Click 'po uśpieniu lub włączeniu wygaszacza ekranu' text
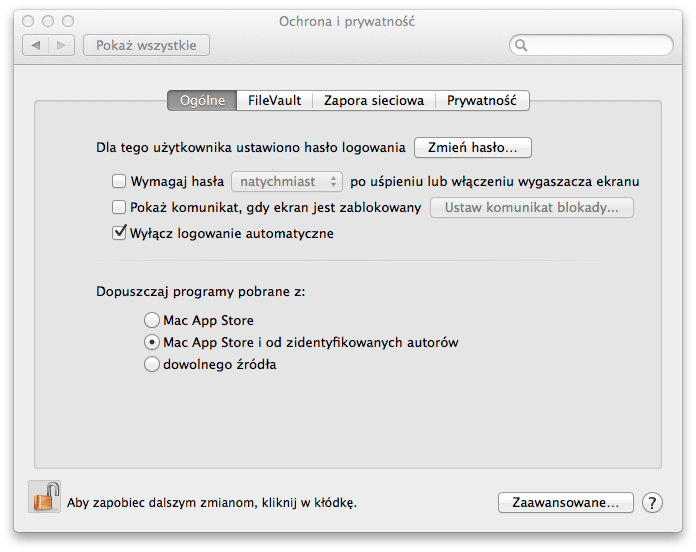696x552 pixels. (495, 181)
